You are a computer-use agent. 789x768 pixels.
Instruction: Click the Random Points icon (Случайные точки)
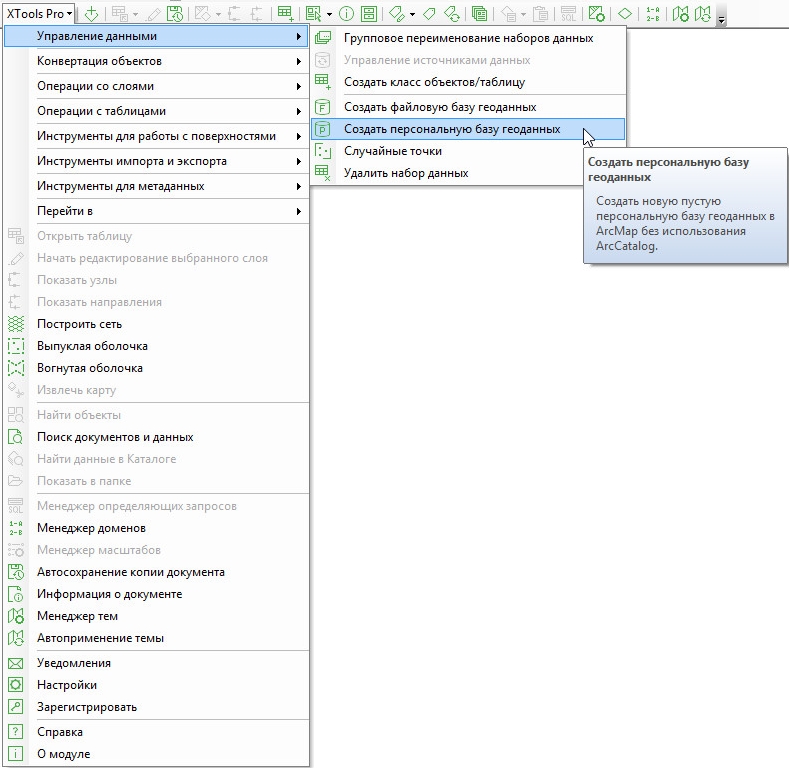click(323, 151)
